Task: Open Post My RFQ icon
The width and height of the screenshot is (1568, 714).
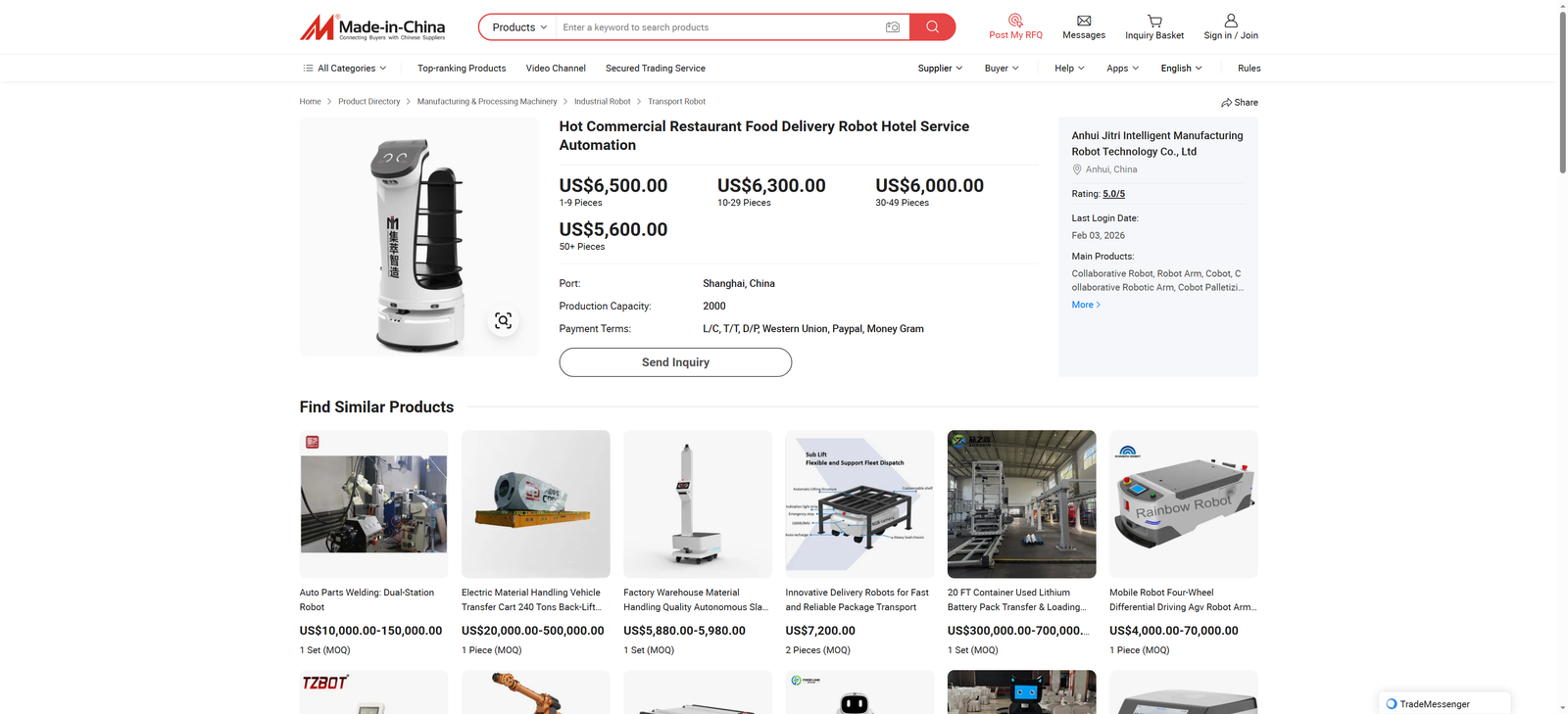Action: coord(1015,21)
